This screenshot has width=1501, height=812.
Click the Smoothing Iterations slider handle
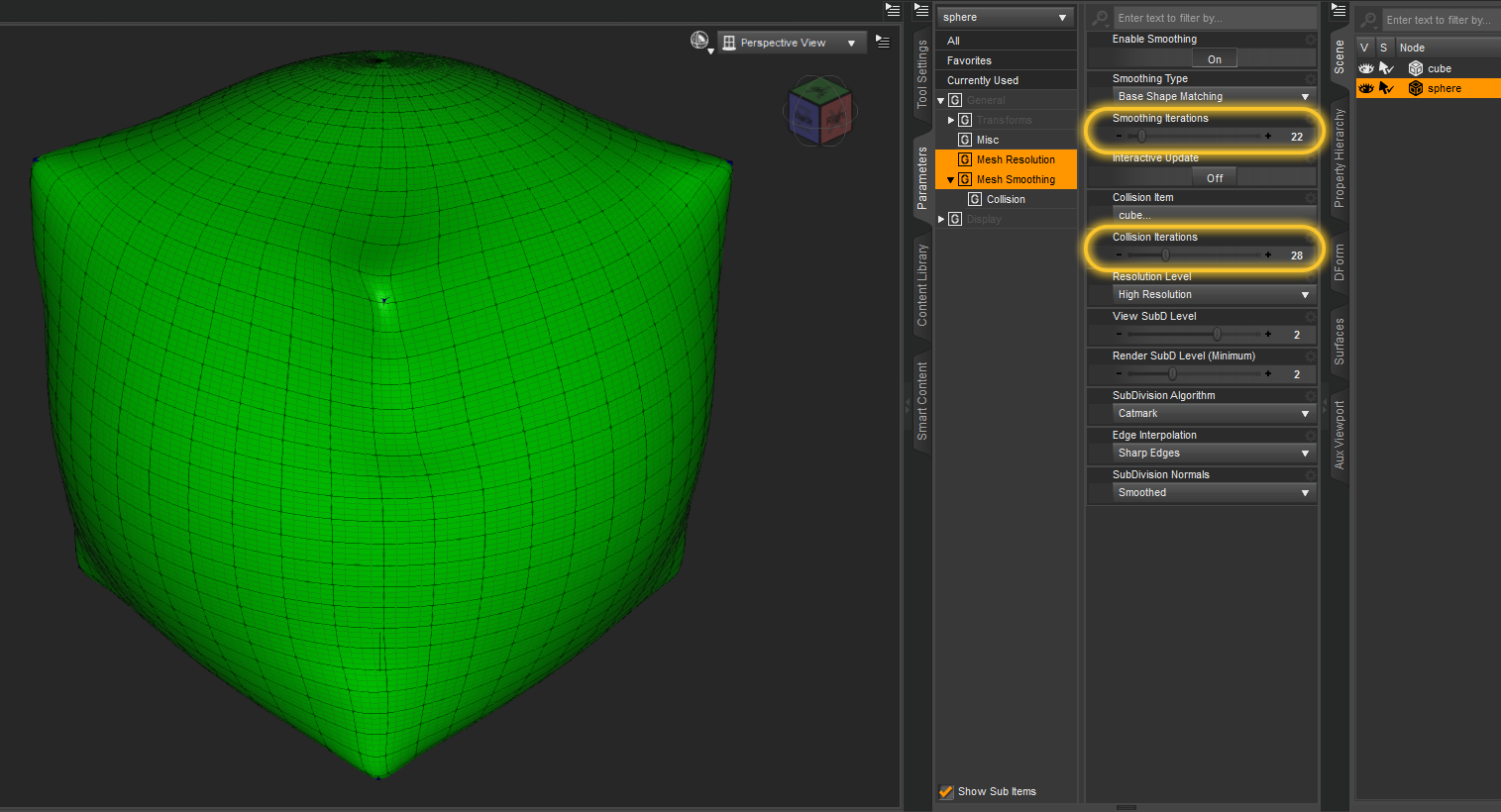1141,137
